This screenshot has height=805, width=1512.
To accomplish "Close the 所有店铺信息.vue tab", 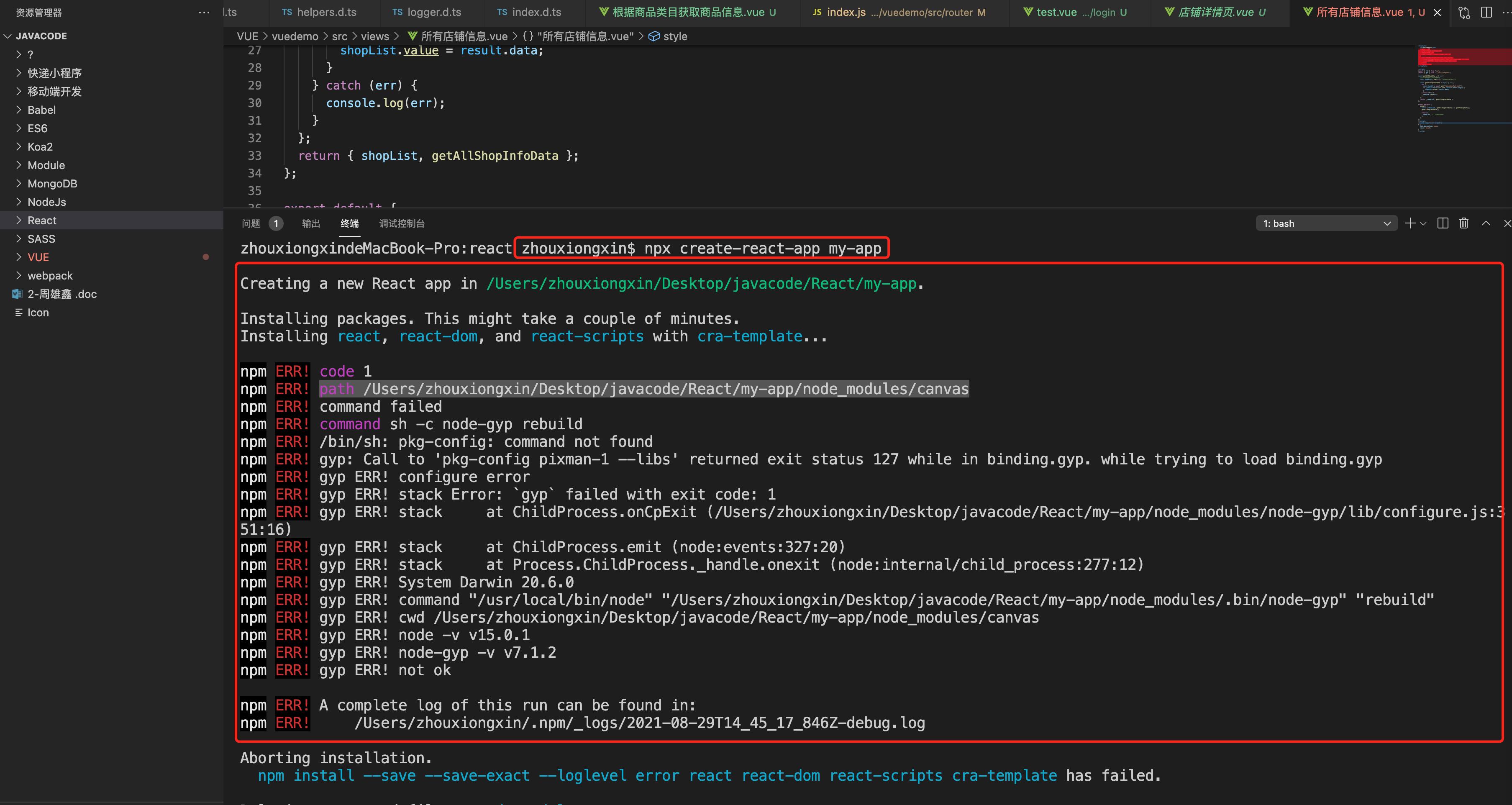I will tap(1438, 12).
